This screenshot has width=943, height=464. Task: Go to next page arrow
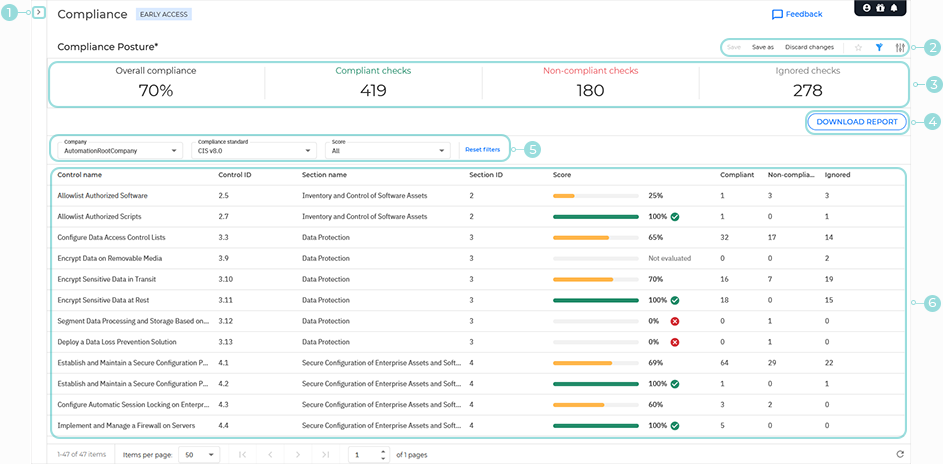click(x=298, y=455)
